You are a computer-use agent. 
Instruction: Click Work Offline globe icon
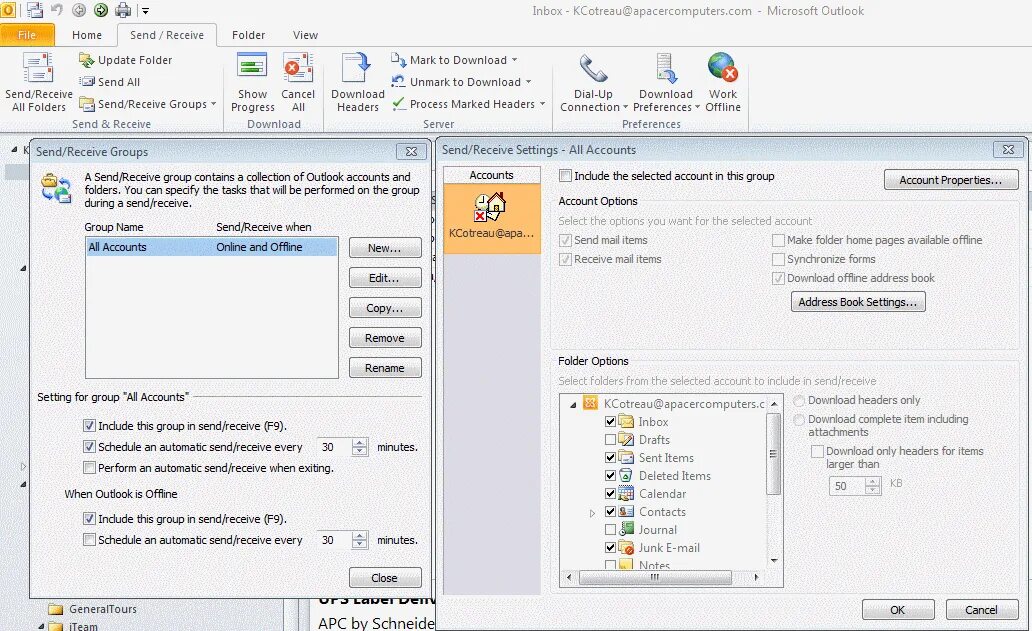pos(723,68)
